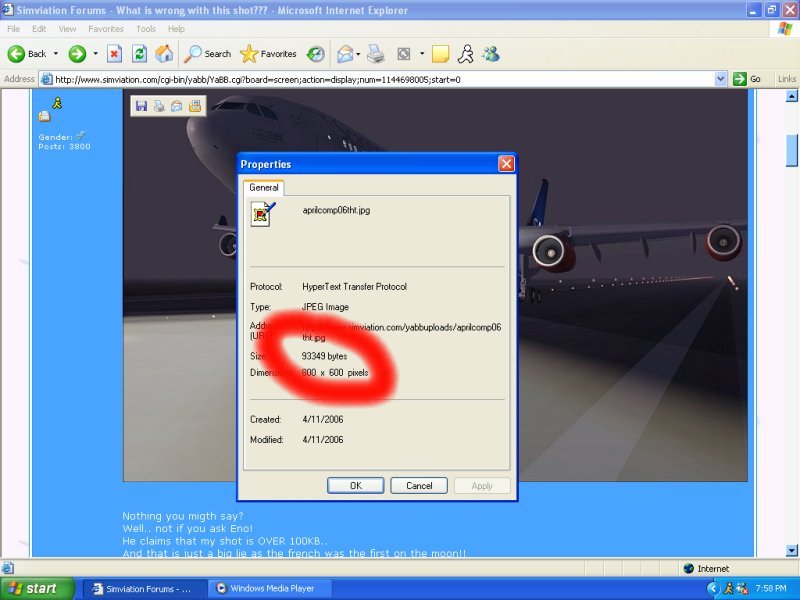Screen dimensions: 800x600
Task: Go to the Home page icon
Action: click(x=164, y=54)
